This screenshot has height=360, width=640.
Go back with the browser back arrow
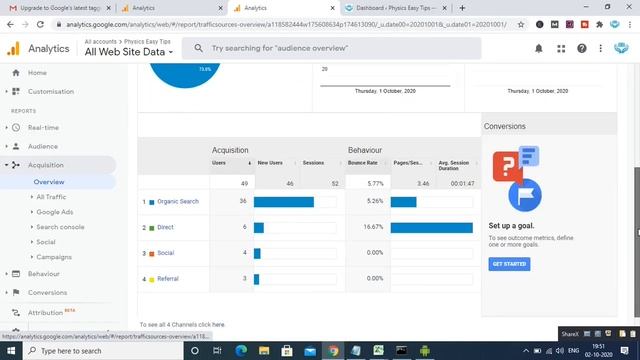(x=10, y=24)
